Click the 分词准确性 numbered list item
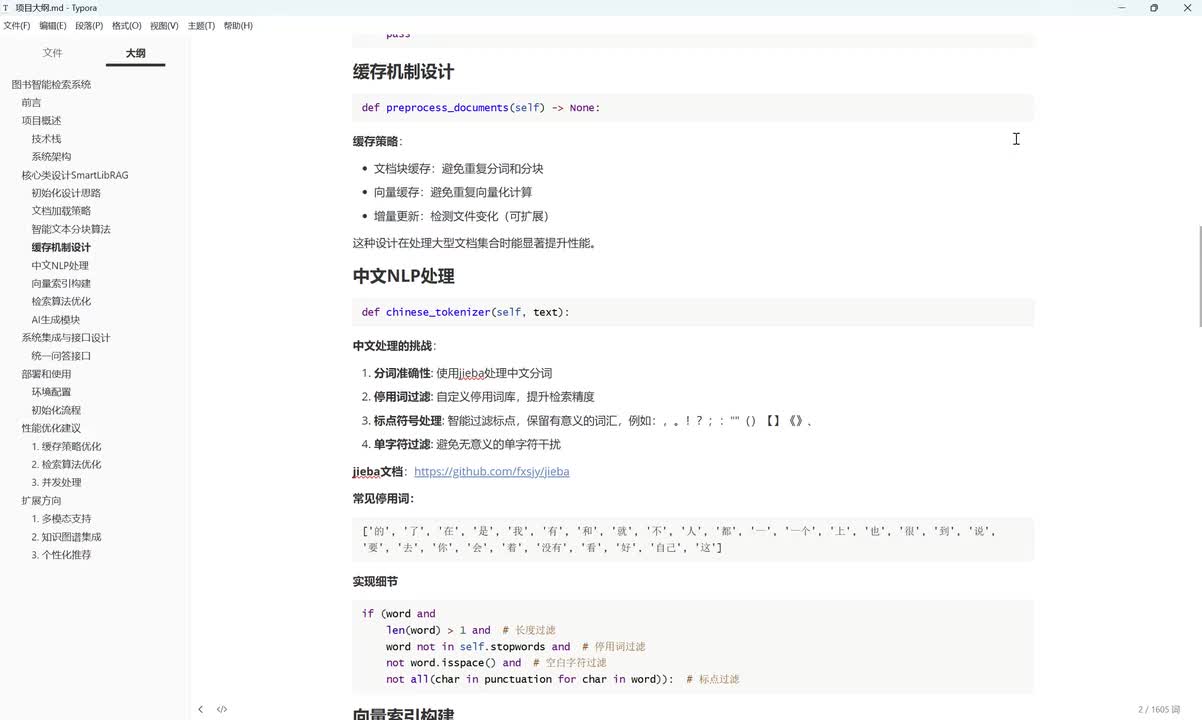 (x=463, y=373)
